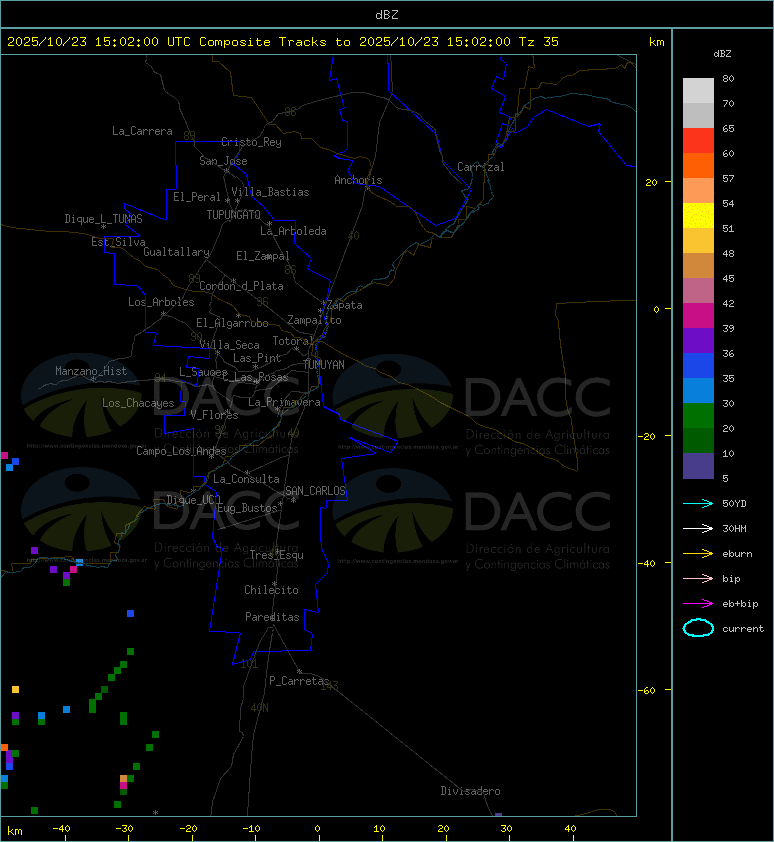
Task: Click the yellow eburn arrow in legend
Action: 698,554
